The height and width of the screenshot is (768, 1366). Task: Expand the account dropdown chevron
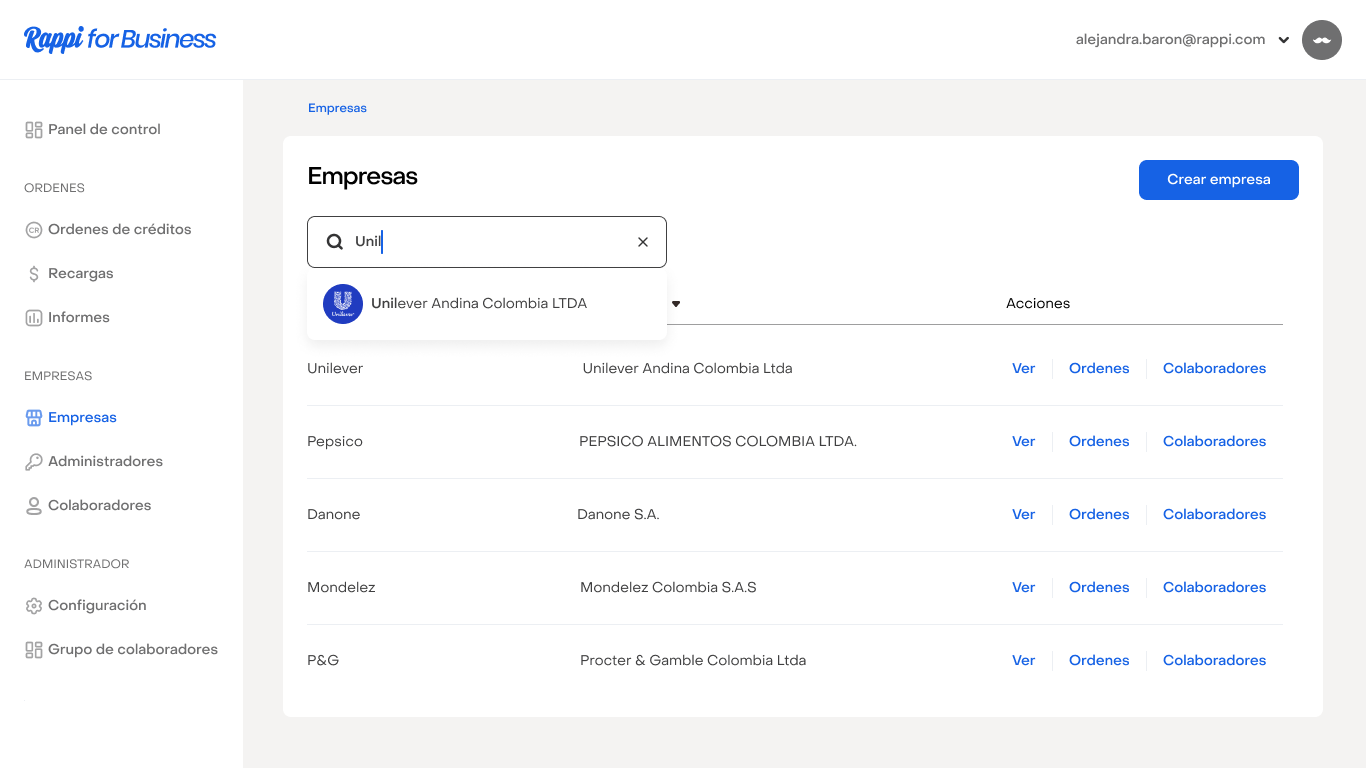point(1284,41)
